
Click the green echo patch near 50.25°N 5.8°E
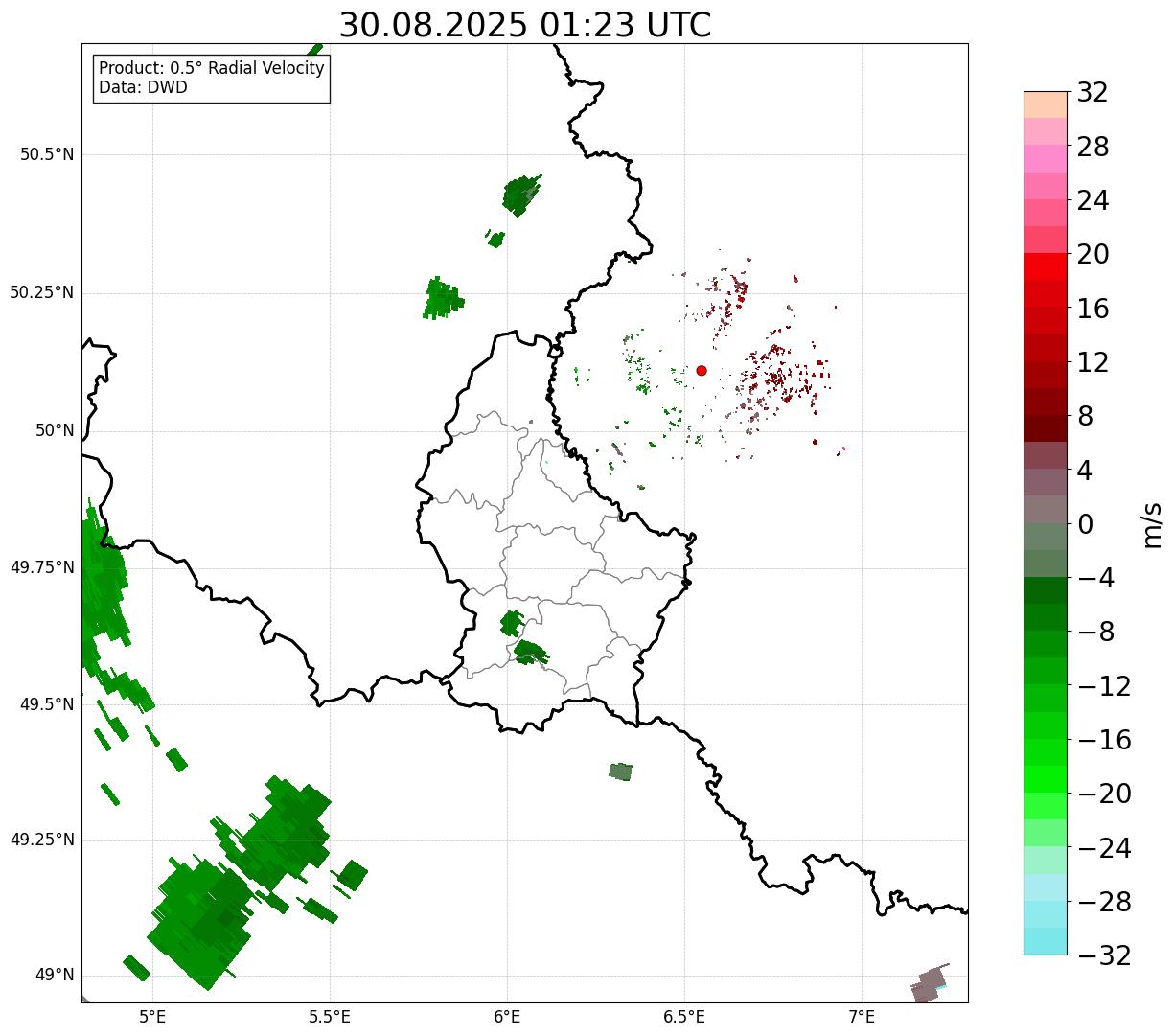point(443,298)
